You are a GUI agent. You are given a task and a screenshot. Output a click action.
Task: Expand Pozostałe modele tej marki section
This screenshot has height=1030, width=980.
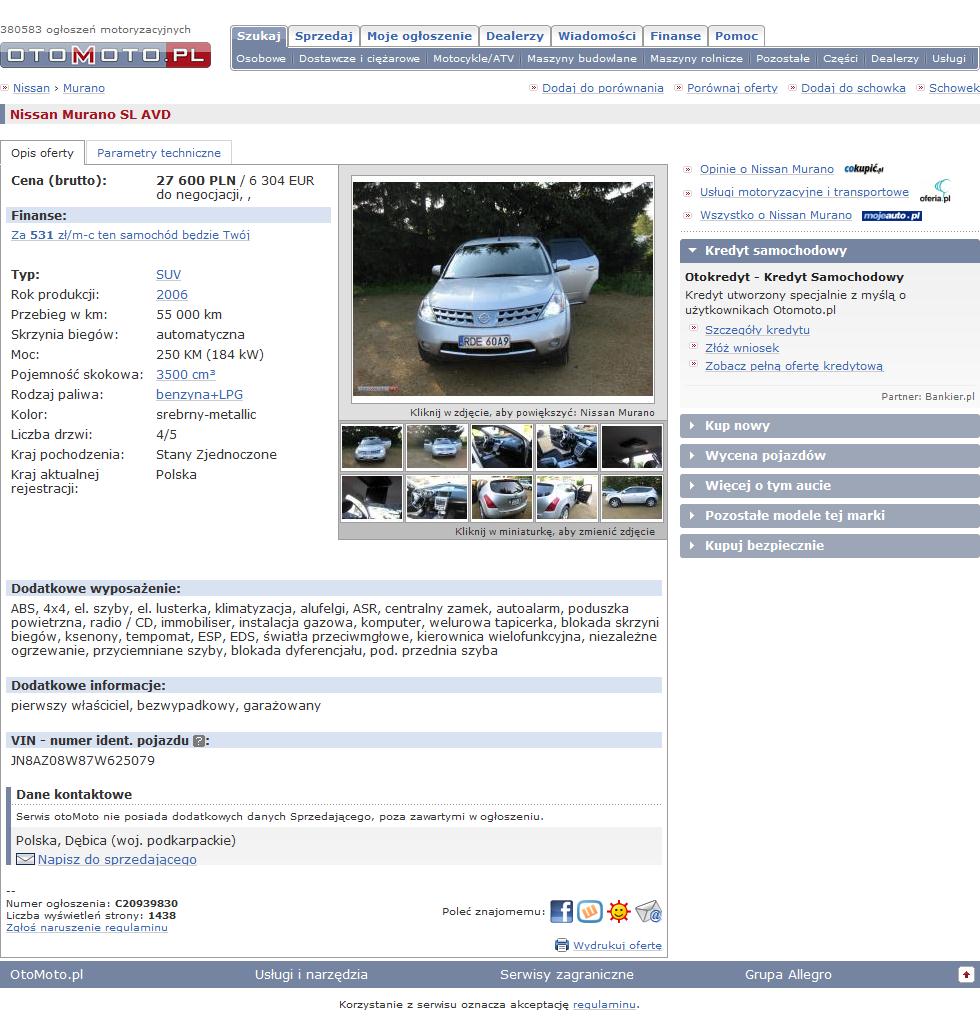pyautogui.click(x=830, y=516)
